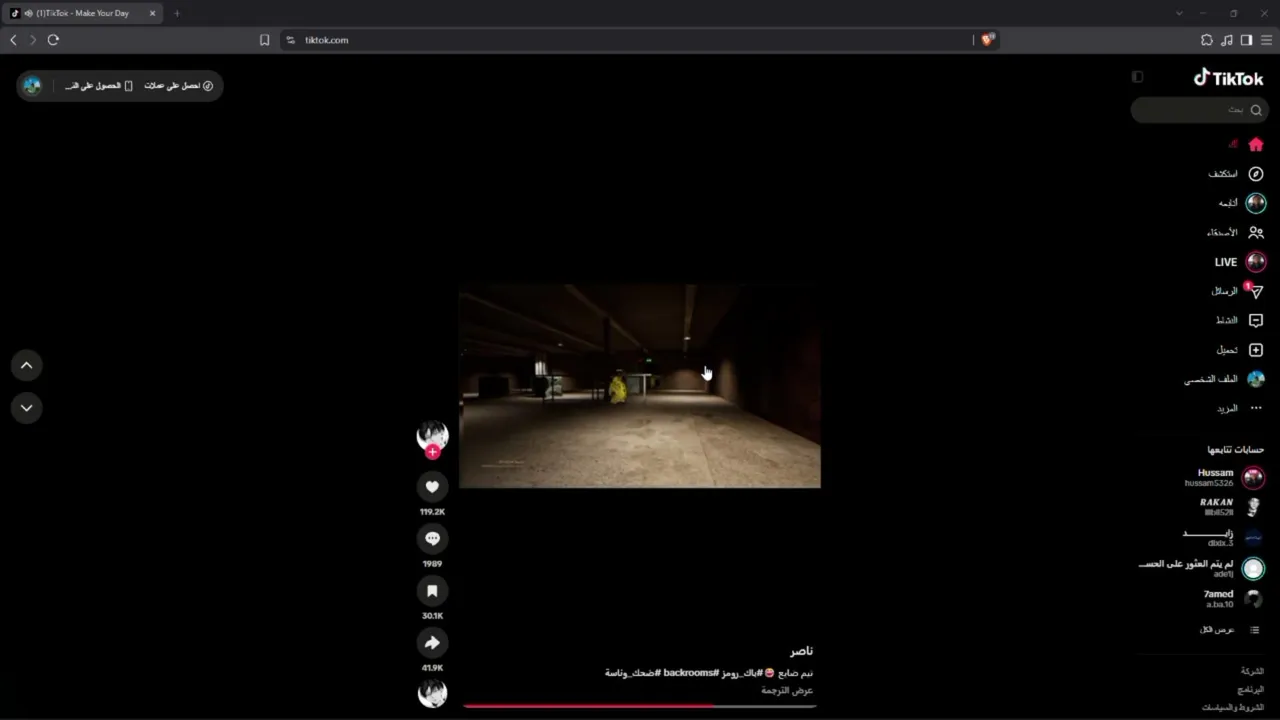Go to the previous video with up arrow

coord(27,365)
